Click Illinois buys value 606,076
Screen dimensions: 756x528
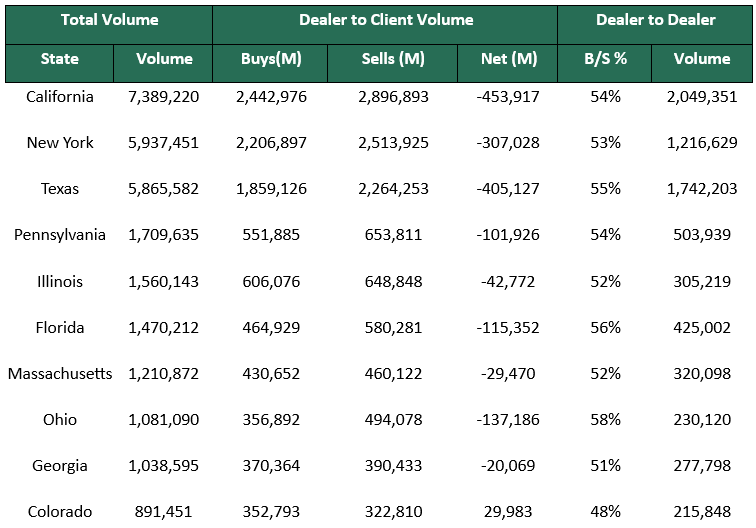(x=271, y=282)
